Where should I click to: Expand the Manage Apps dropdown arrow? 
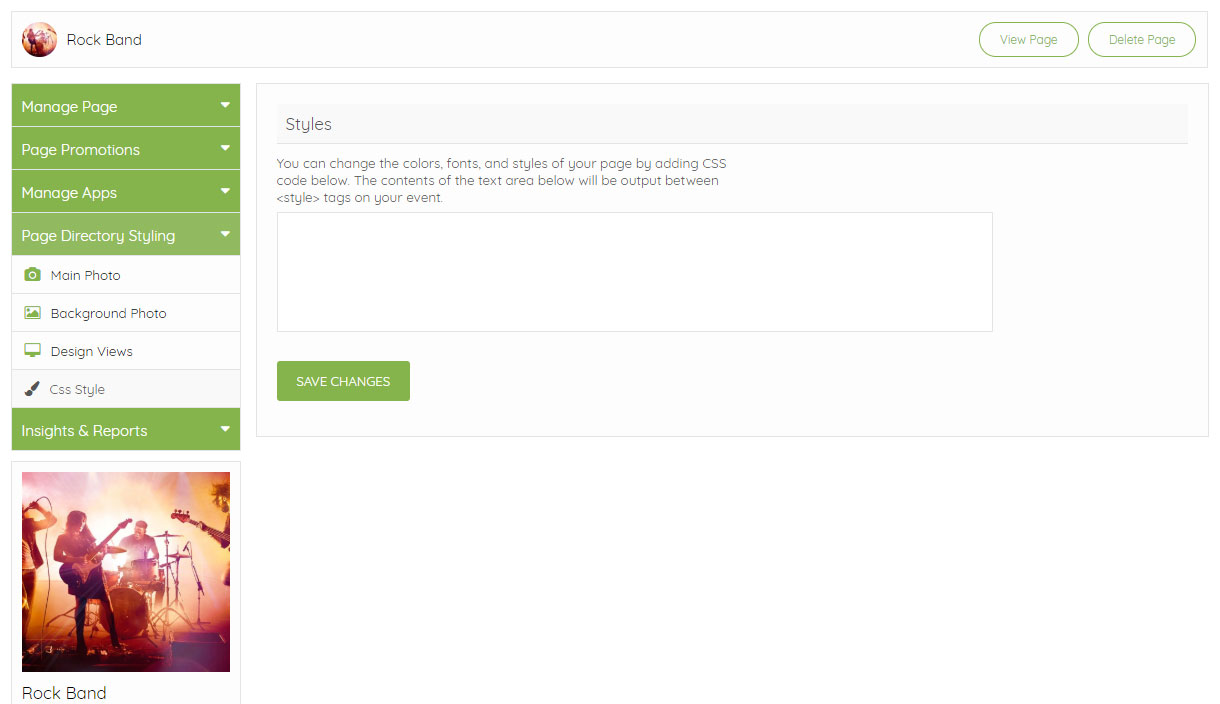click(x=225, y=191)
